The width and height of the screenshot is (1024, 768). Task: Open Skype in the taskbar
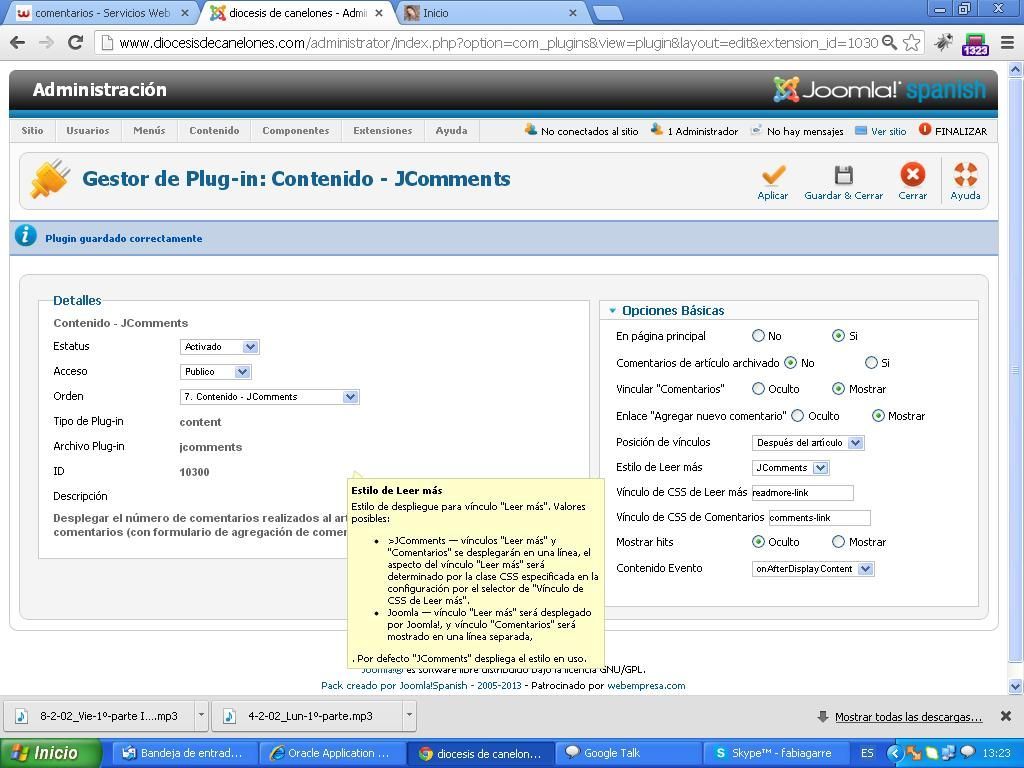click(x=776, y=753)
